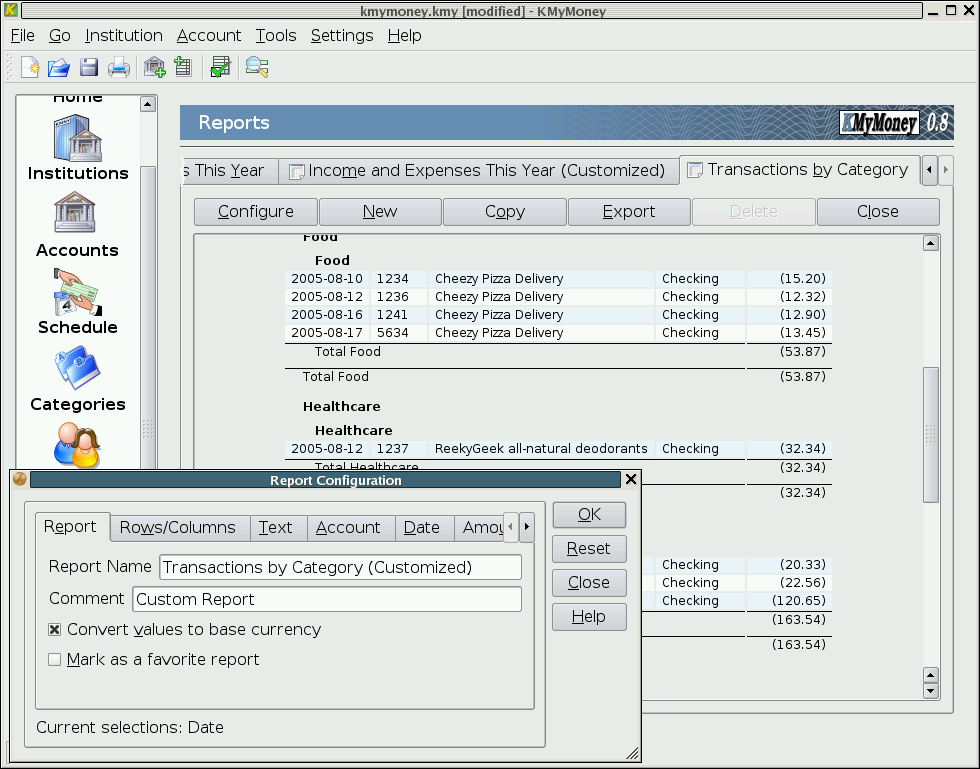Click the Report Name text field
Screen dimensions: 980x769
[340, 567]
